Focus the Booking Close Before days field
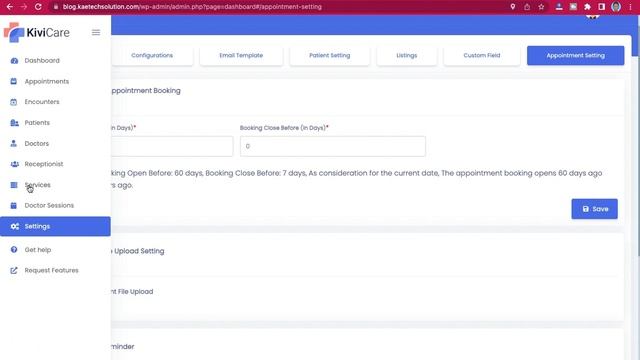640x360 pixels. (333, 146)
